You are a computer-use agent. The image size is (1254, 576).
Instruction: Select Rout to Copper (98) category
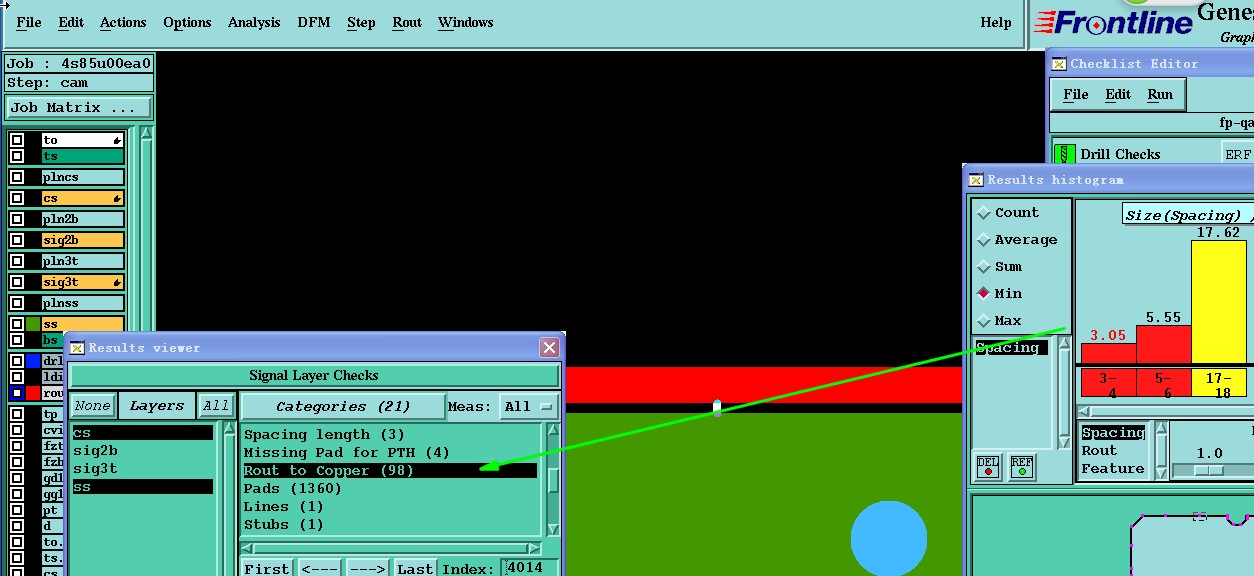point(390,470)
